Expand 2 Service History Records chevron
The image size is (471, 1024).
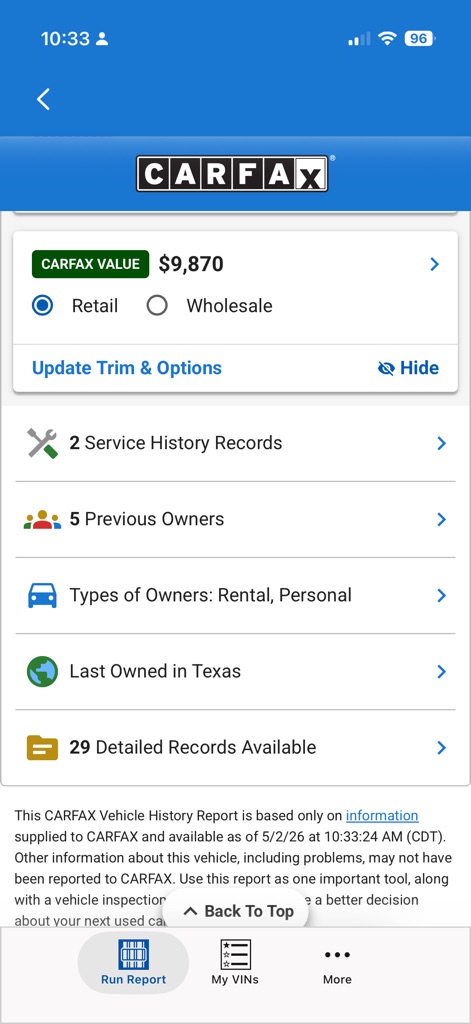point(442,443)
